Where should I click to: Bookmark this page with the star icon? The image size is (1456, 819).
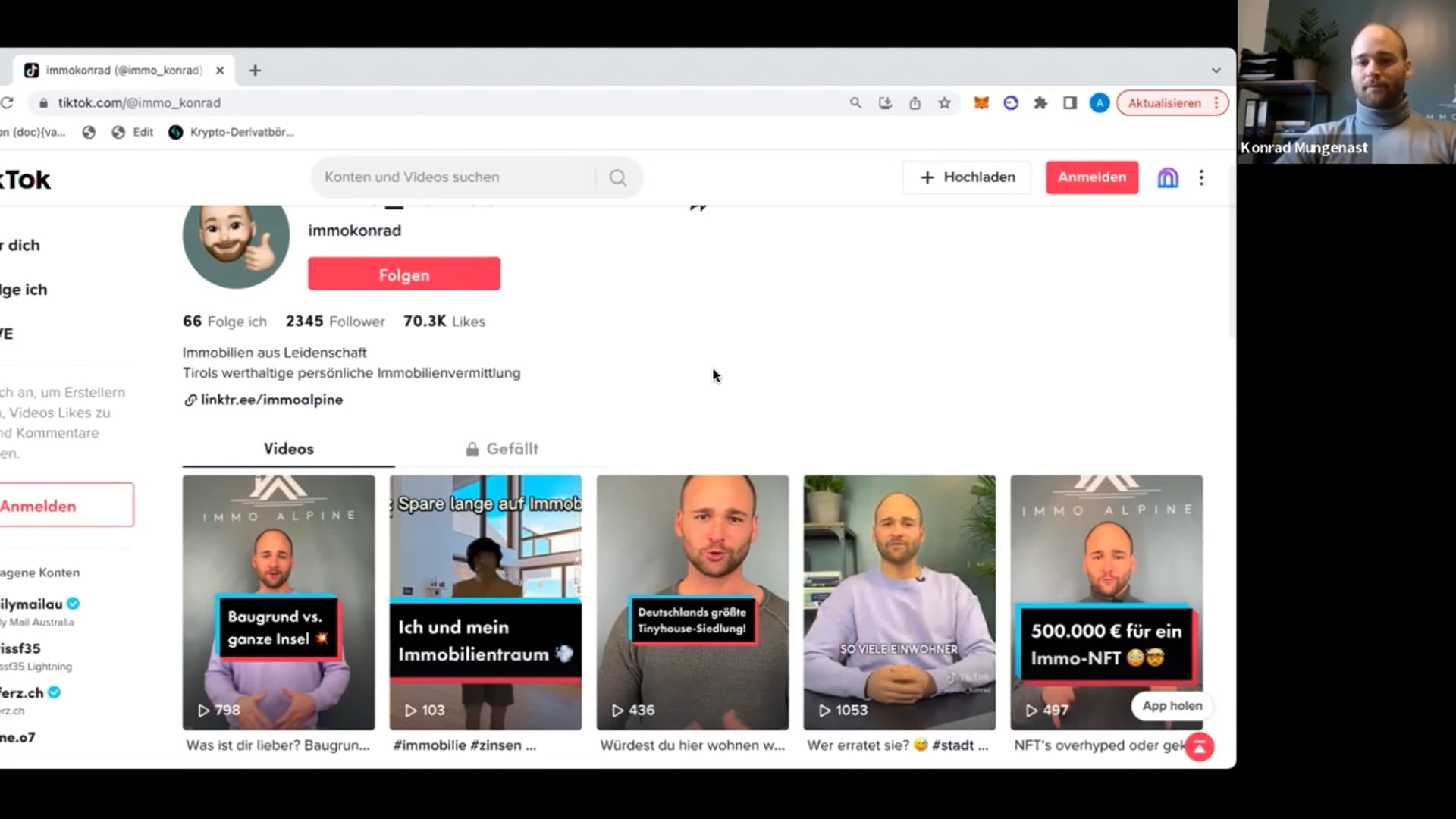coord(944,102)
